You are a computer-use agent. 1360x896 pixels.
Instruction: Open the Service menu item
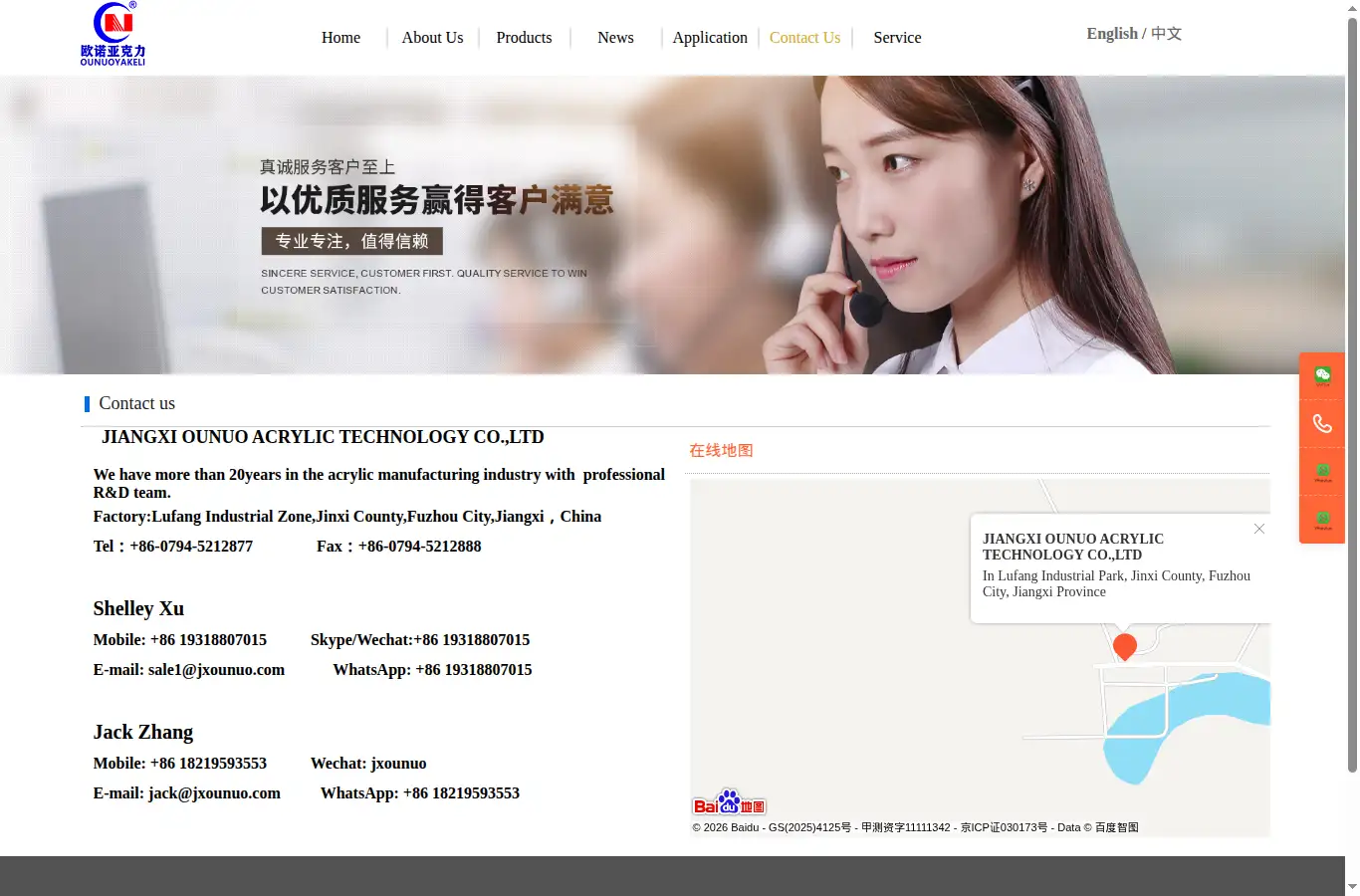pyautogui.click(x=897, y=38)
